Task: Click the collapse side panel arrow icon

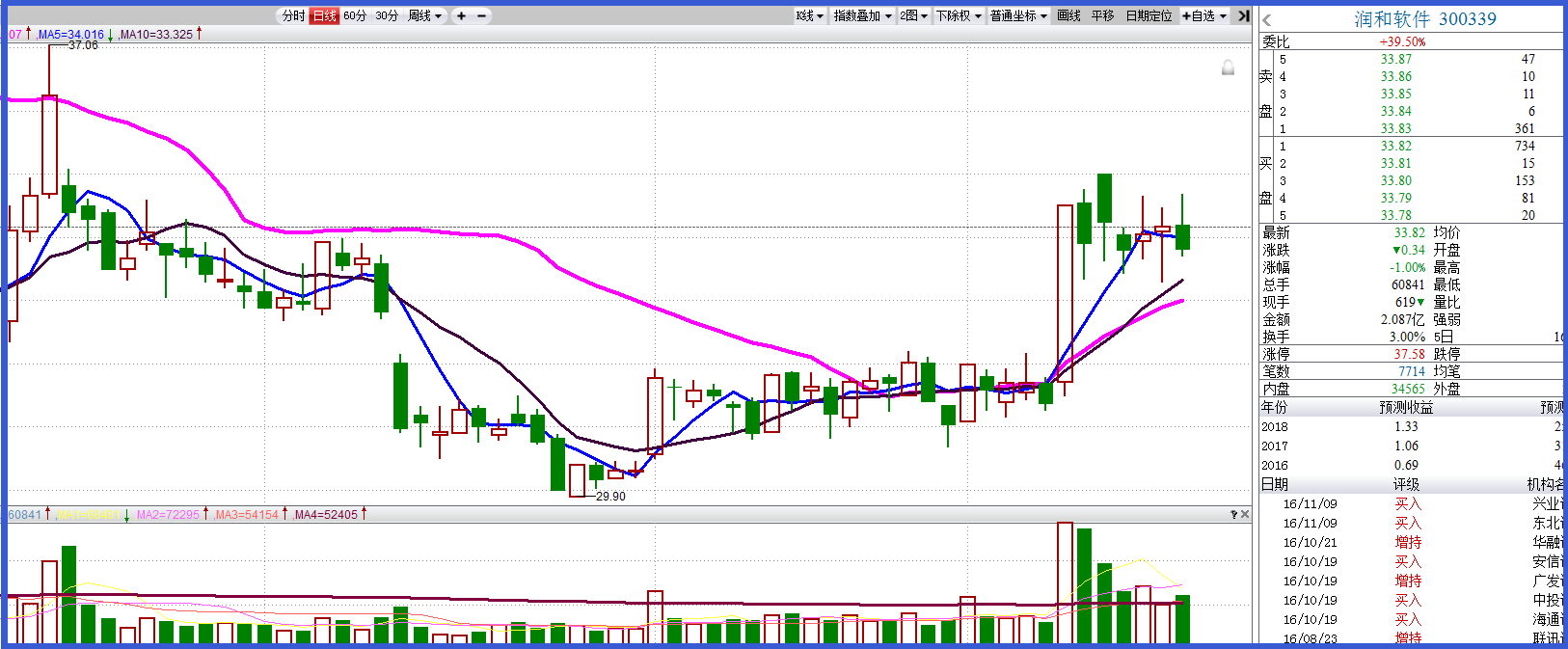Action: (x=1243, y=15)
